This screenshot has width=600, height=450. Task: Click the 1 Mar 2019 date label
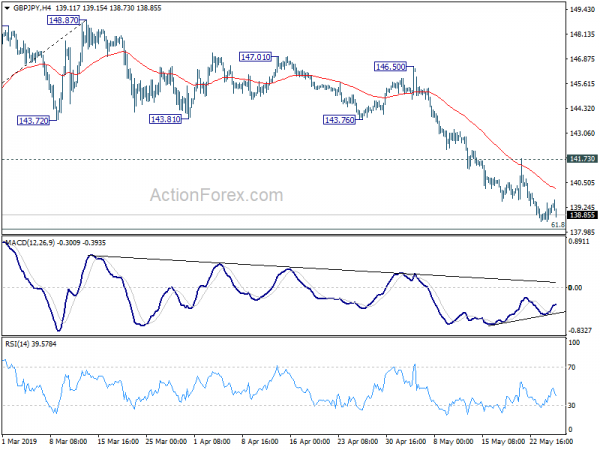click(20, 441)
